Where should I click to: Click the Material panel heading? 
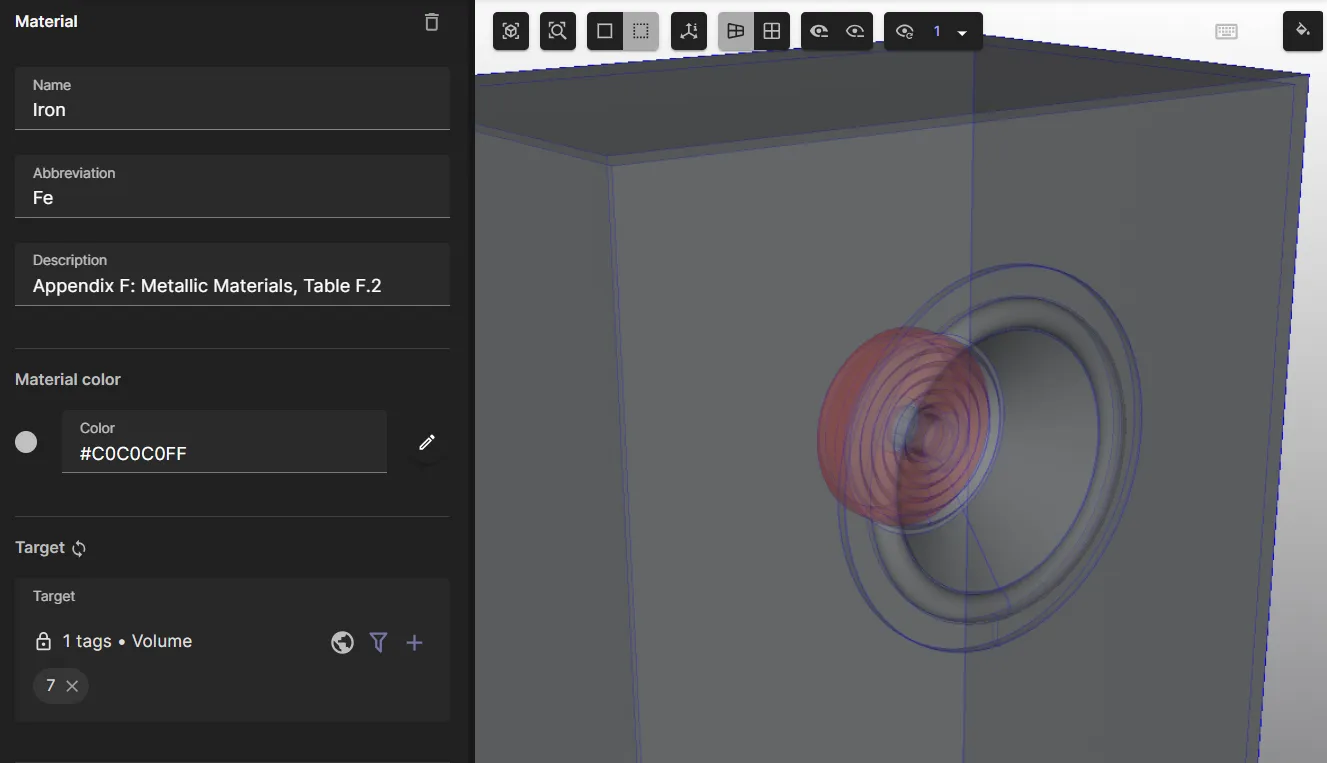[x=46, y=21]
